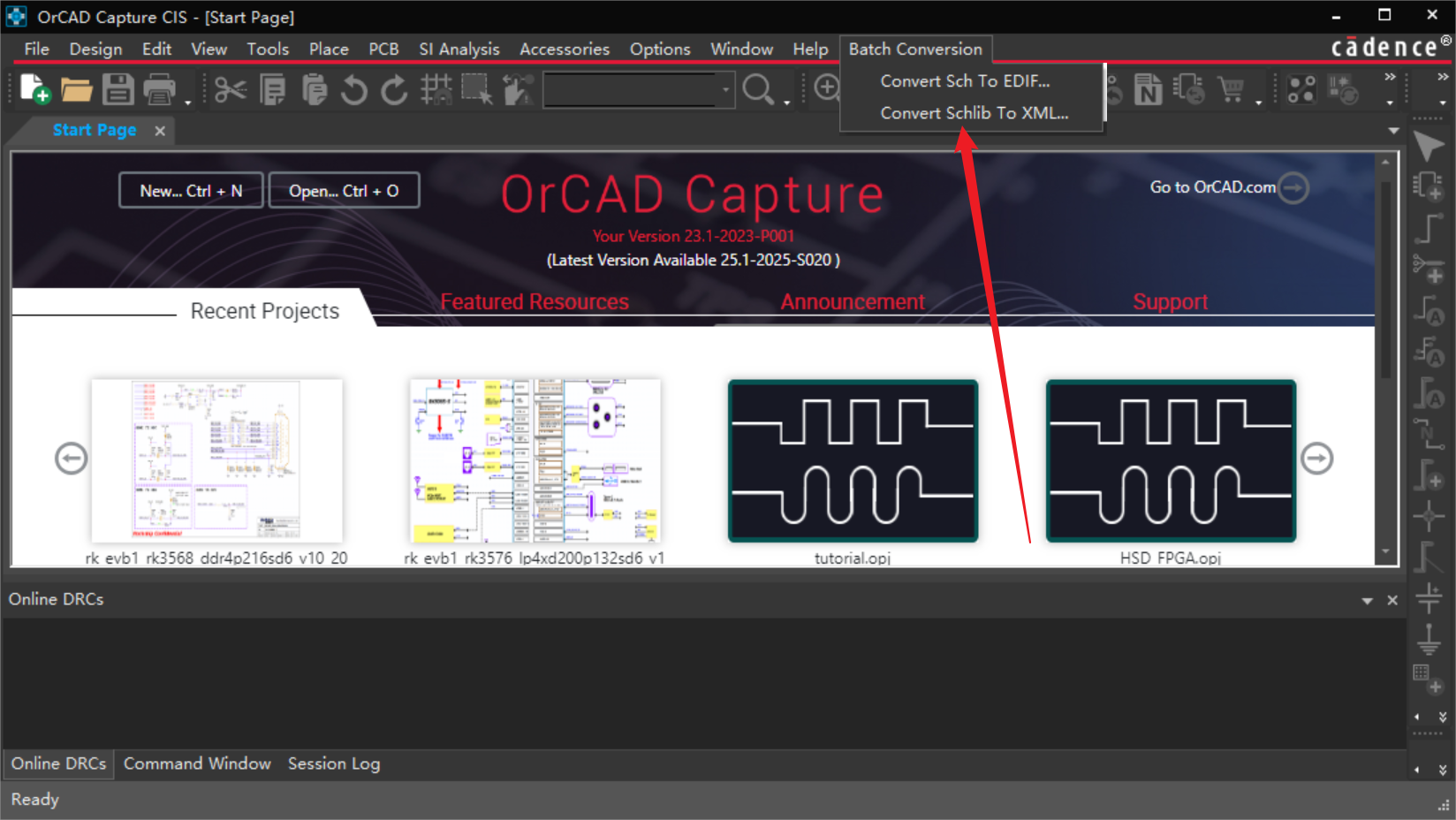Select the Place Part tool

click(1429, 186)
